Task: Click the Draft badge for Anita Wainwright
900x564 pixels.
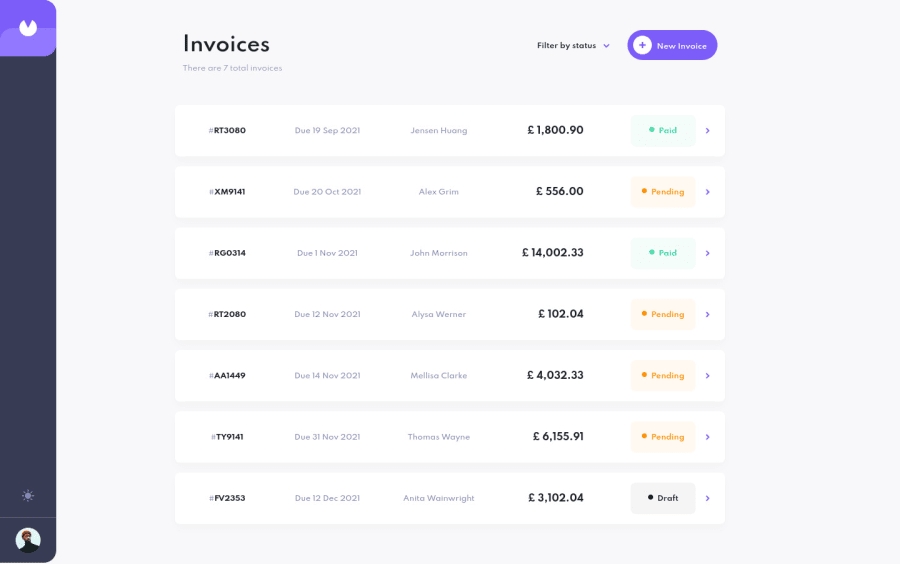Action: pyautogui.click(x=663, y=499)
